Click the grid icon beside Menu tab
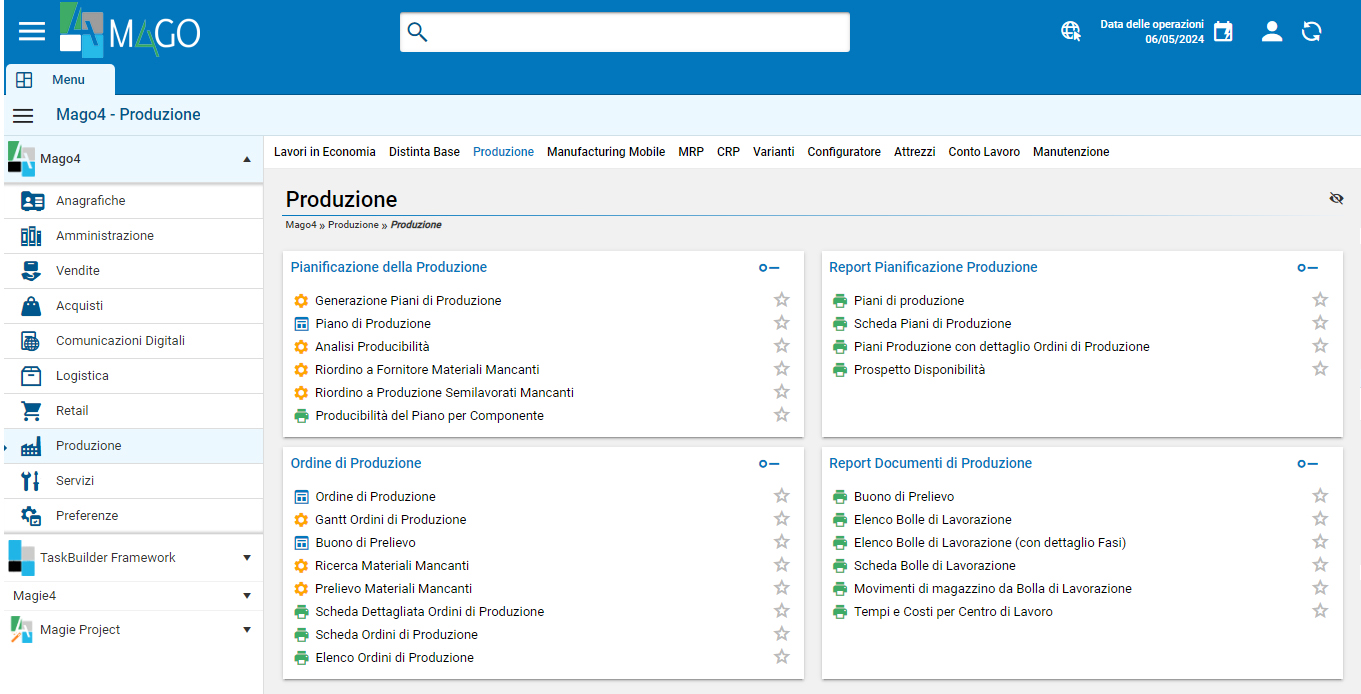1361x694 pixels. tap(25, 80)
